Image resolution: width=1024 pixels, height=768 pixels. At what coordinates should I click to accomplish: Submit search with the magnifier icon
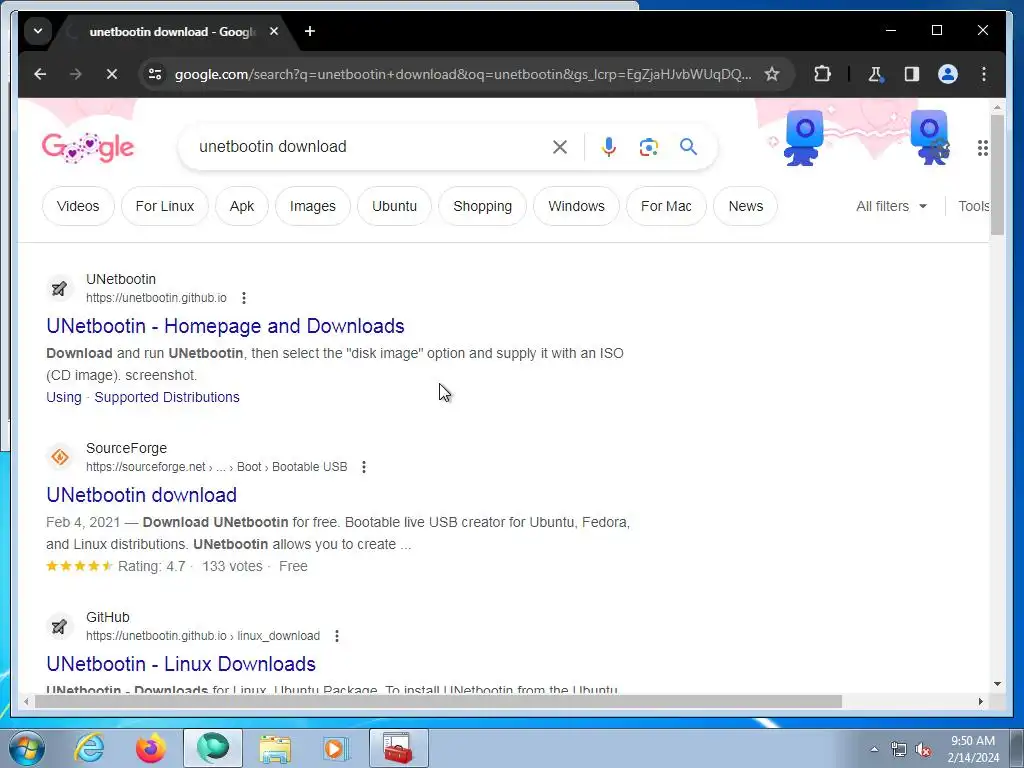click(688, 147)
